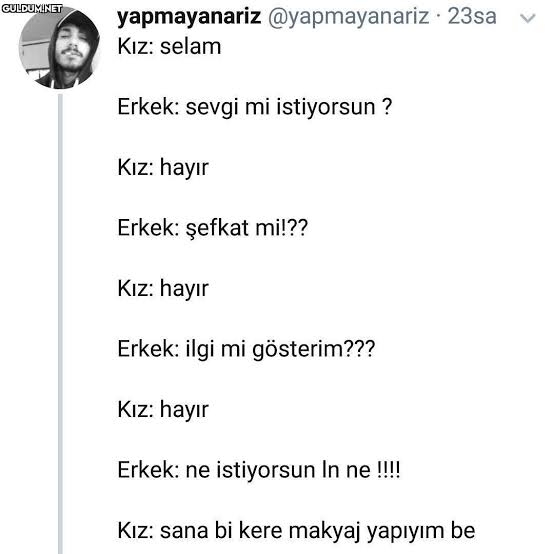Click the word 'istiyorsun' after 'sevgi mi'
The image size is (554, 554).
coord(325,107)
